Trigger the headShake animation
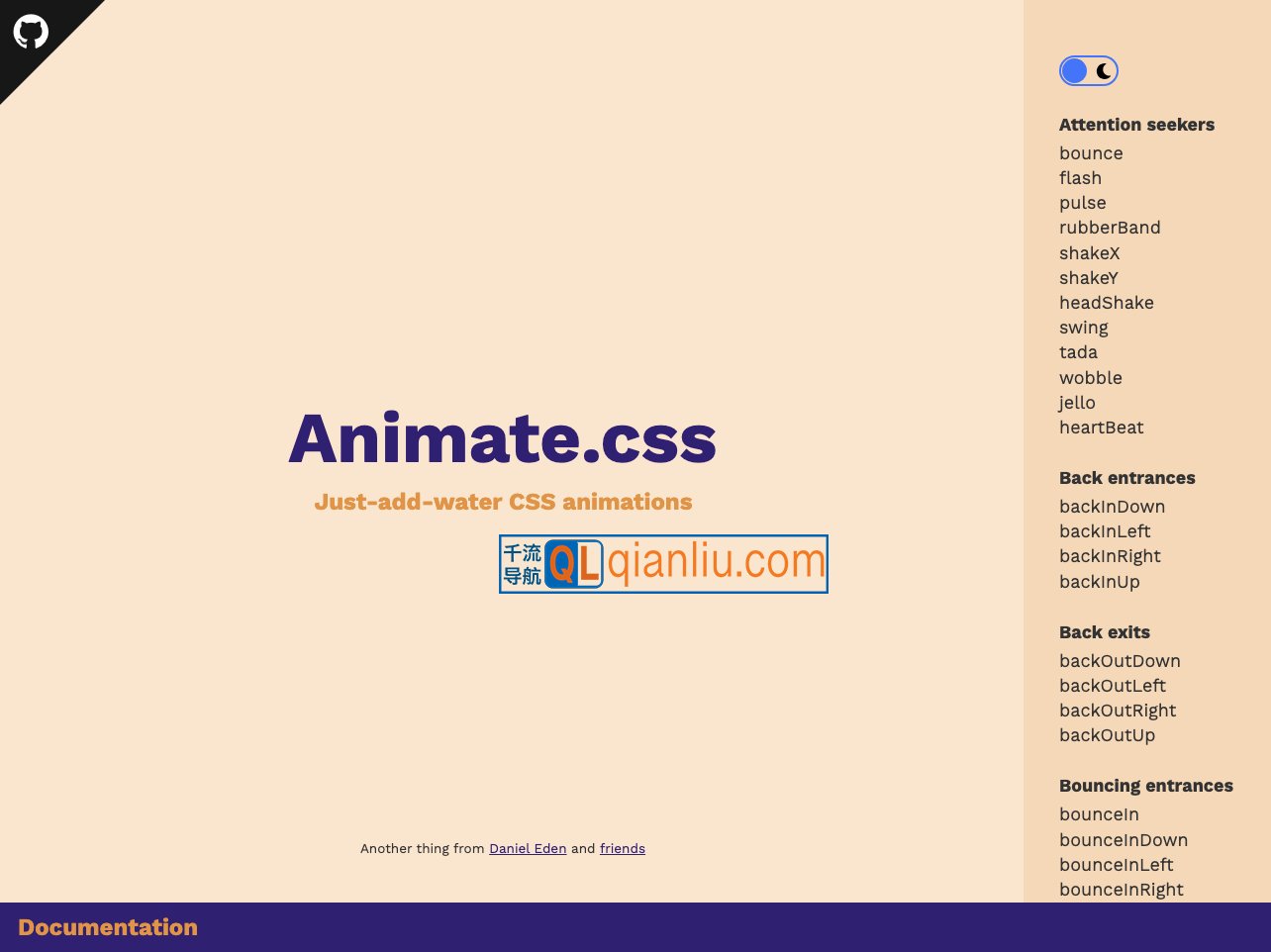Image resolution: width=1271 pixels, height=952 pixels. 1107,303
